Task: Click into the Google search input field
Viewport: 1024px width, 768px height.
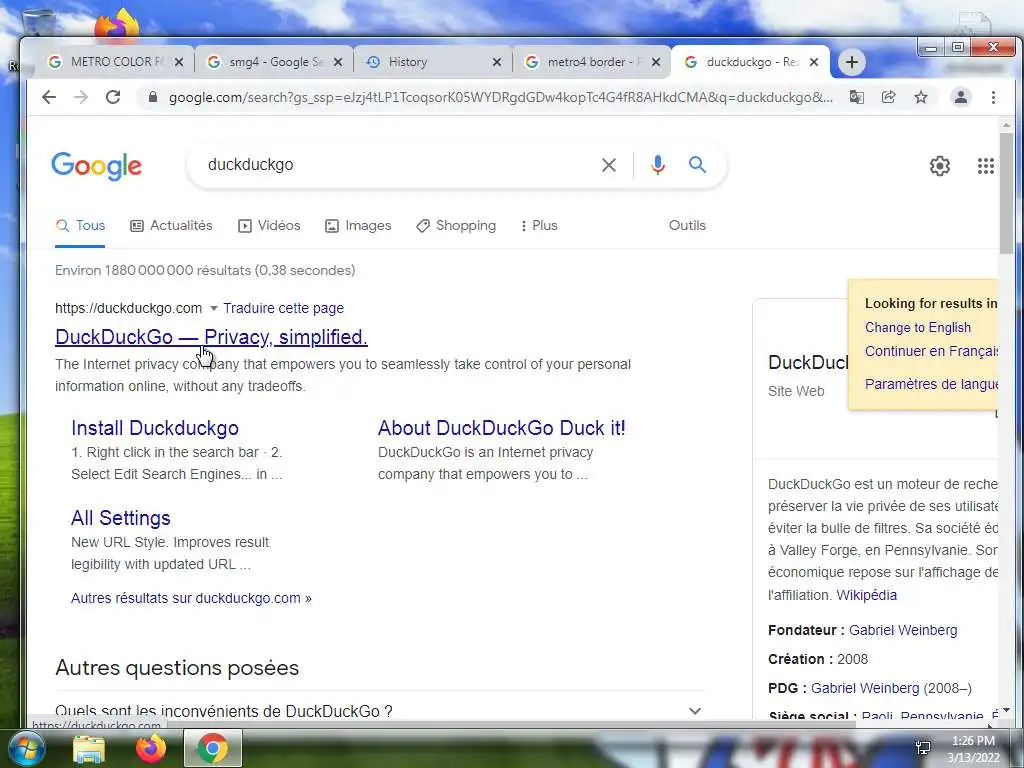Action: (x=398, y=165)
